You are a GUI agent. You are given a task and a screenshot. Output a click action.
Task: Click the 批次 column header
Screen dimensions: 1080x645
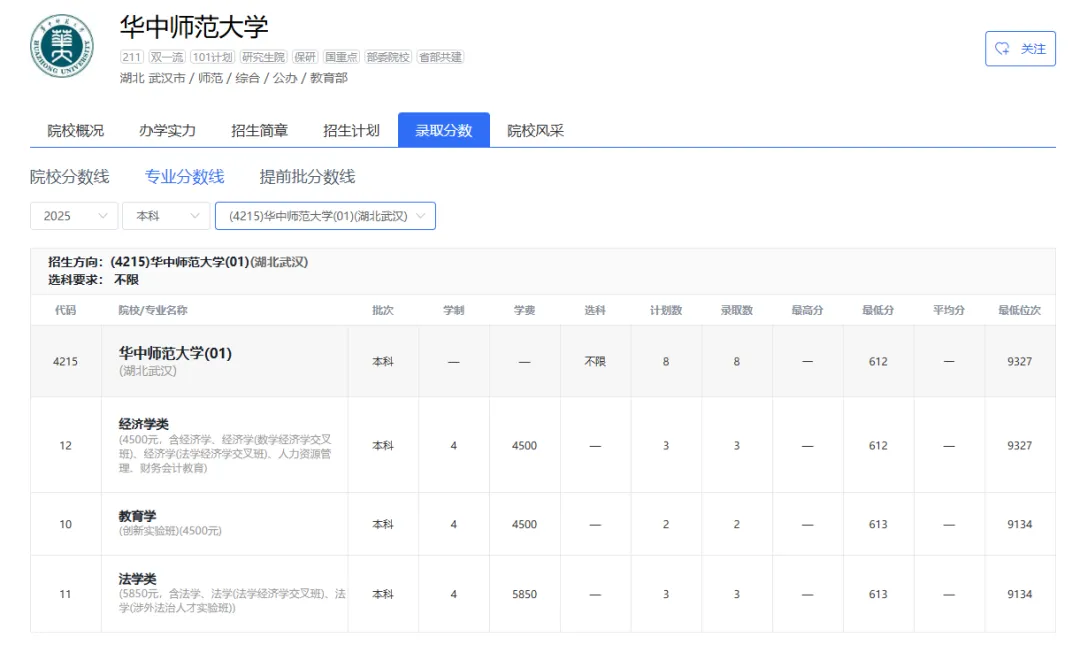[383, 310]
